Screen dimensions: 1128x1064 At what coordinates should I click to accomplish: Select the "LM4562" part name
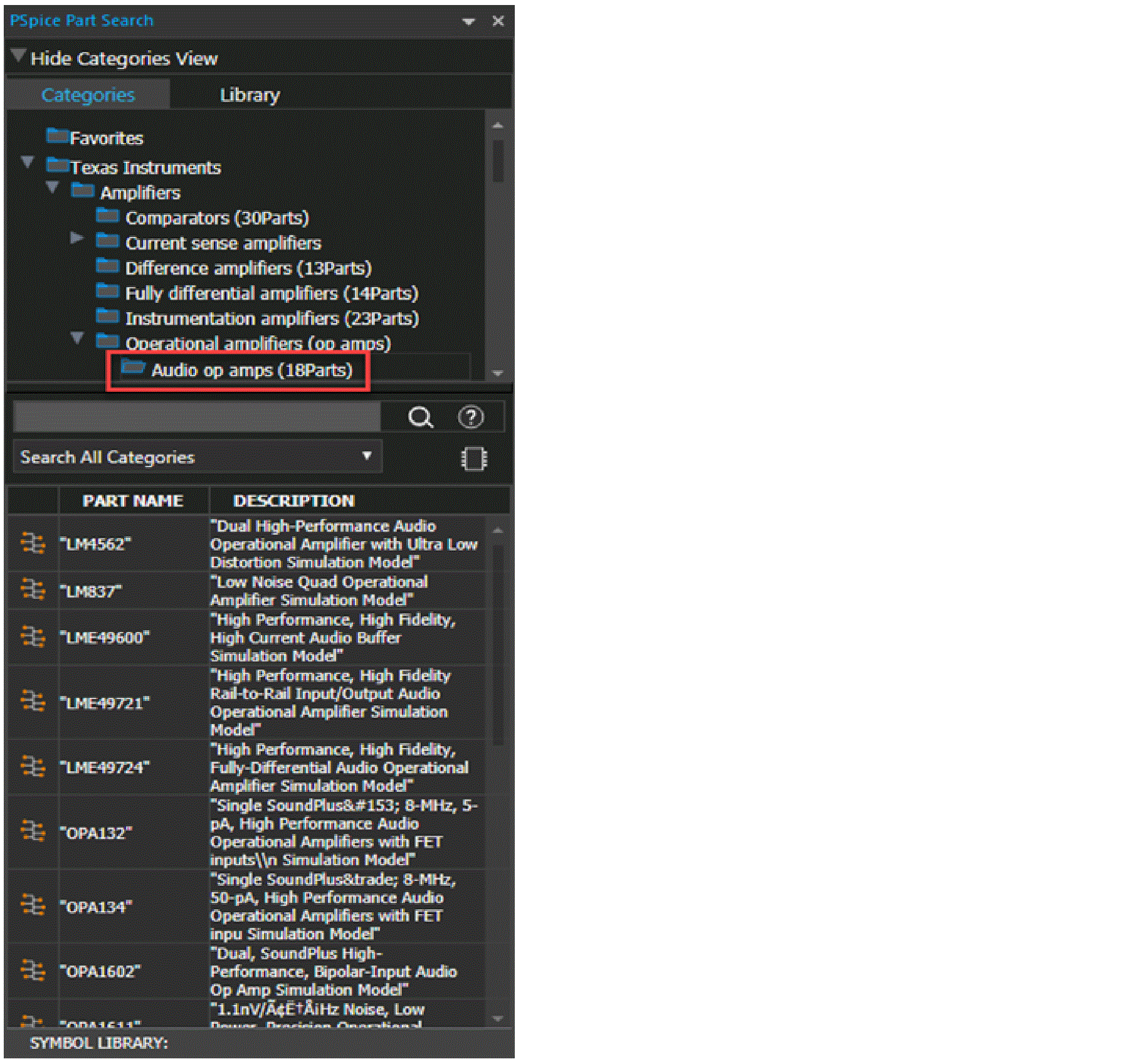coord(95,544)
